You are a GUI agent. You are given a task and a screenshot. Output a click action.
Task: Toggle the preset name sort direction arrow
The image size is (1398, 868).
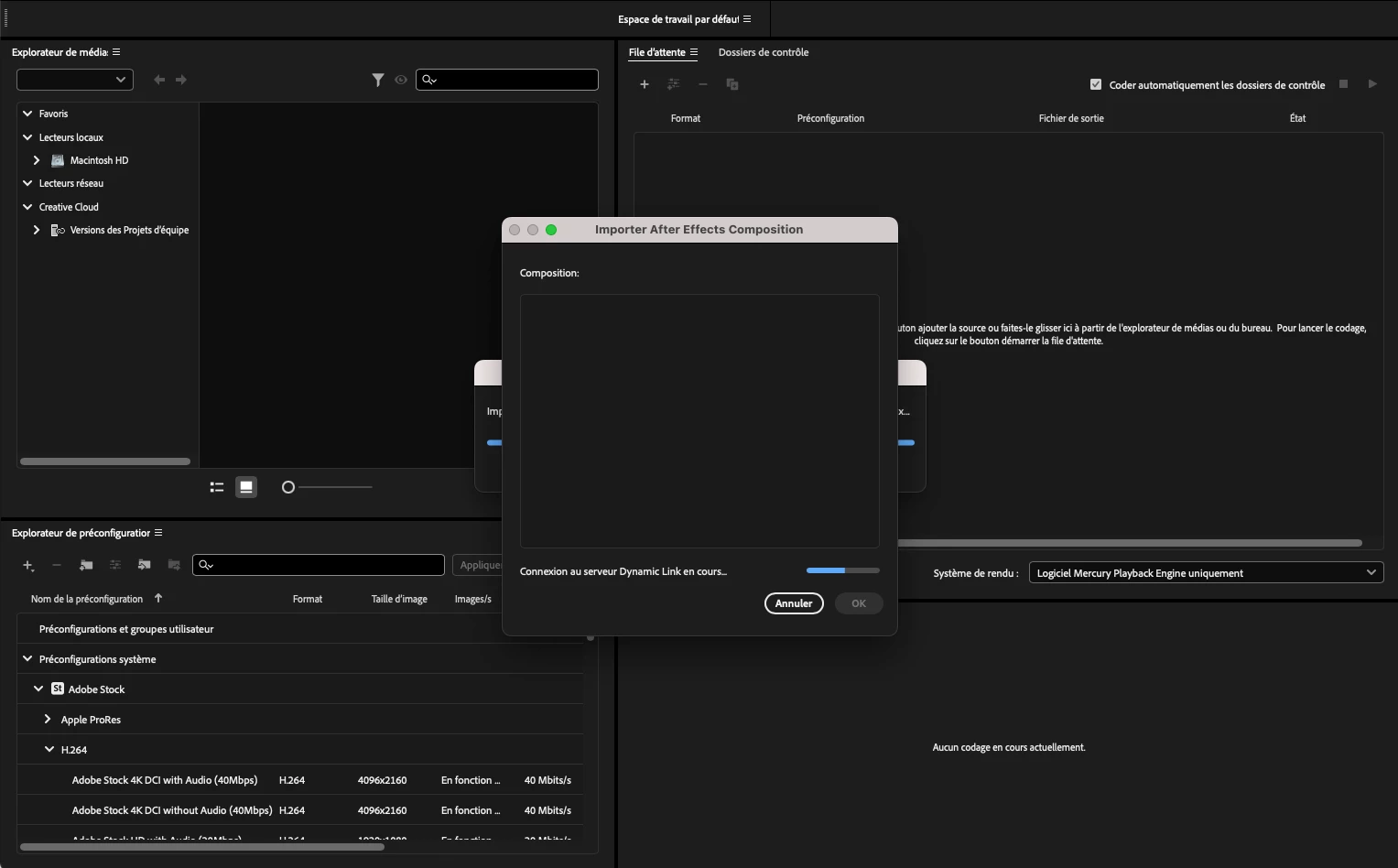(x=158, y=598)
